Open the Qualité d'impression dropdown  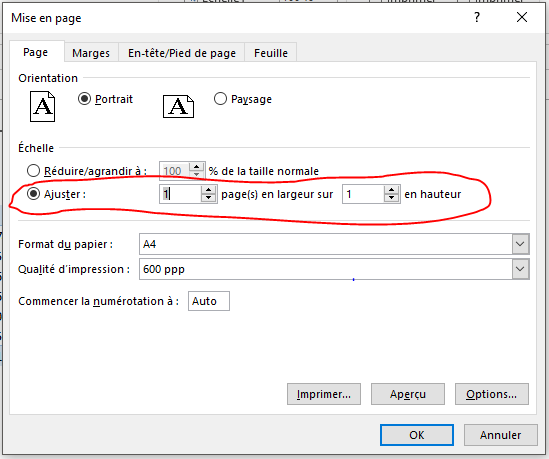tap(520, 269)
